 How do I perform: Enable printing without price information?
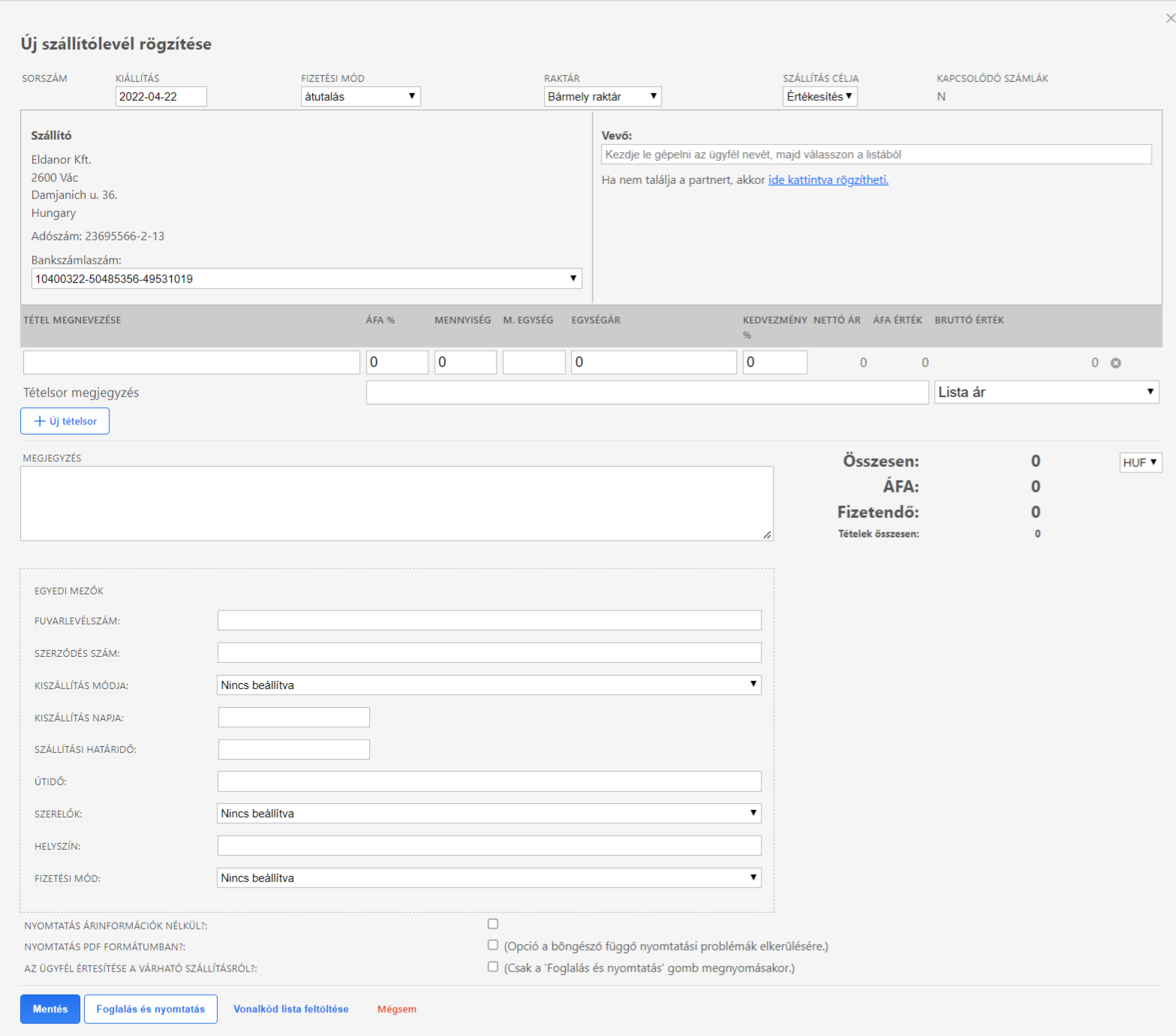coord(493,924)
